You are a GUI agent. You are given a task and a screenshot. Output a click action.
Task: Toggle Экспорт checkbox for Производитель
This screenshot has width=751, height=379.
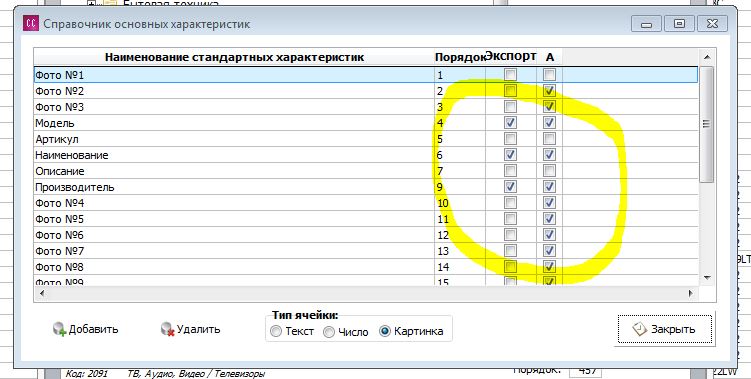[511, 187]
